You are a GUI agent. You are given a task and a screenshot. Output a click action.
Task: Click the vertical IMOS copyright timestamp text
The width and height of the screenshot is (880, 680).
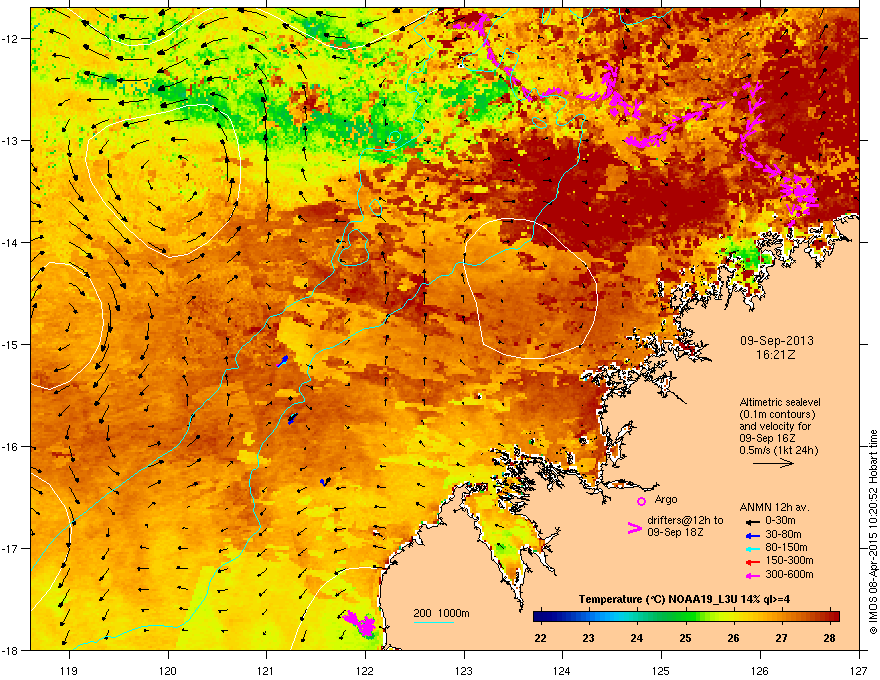pyautogui.click(x=873, y=532)
